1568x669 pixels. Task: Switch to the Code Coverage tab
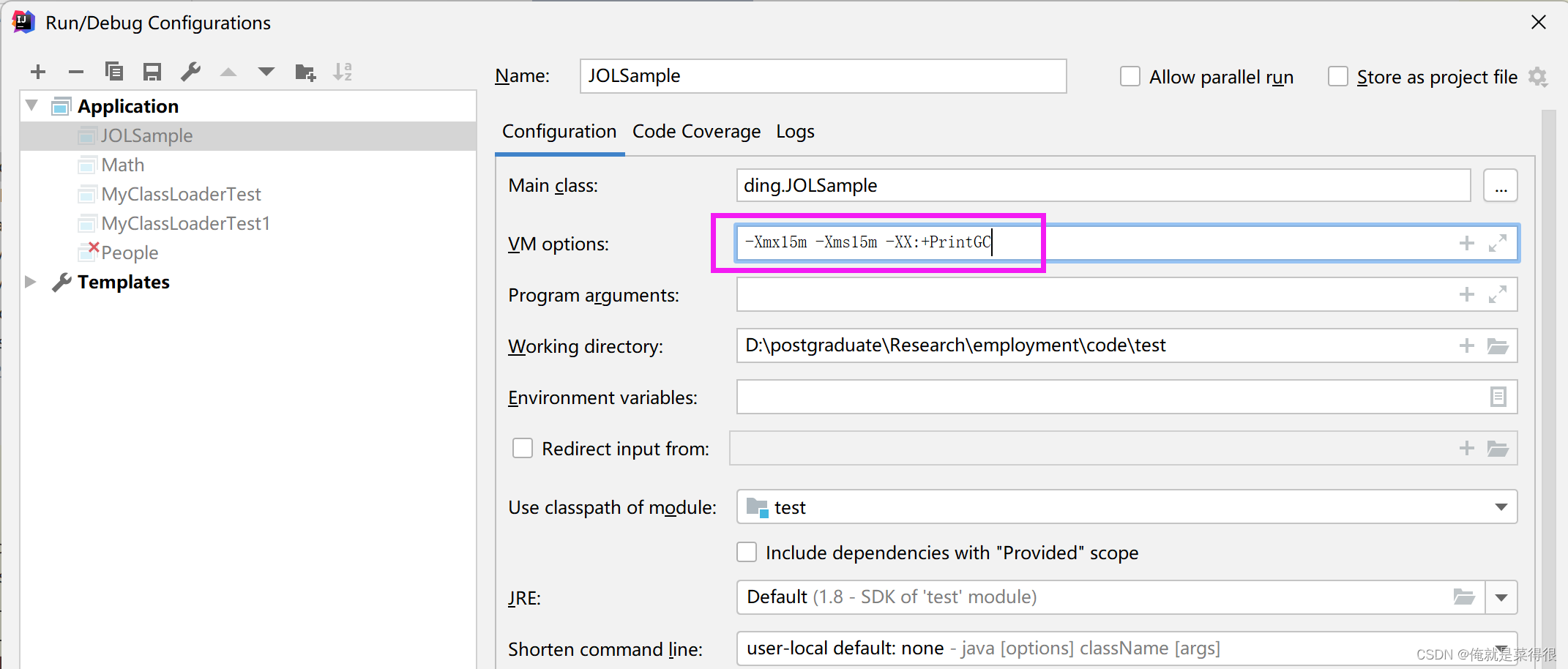click(x=696, y=132)
